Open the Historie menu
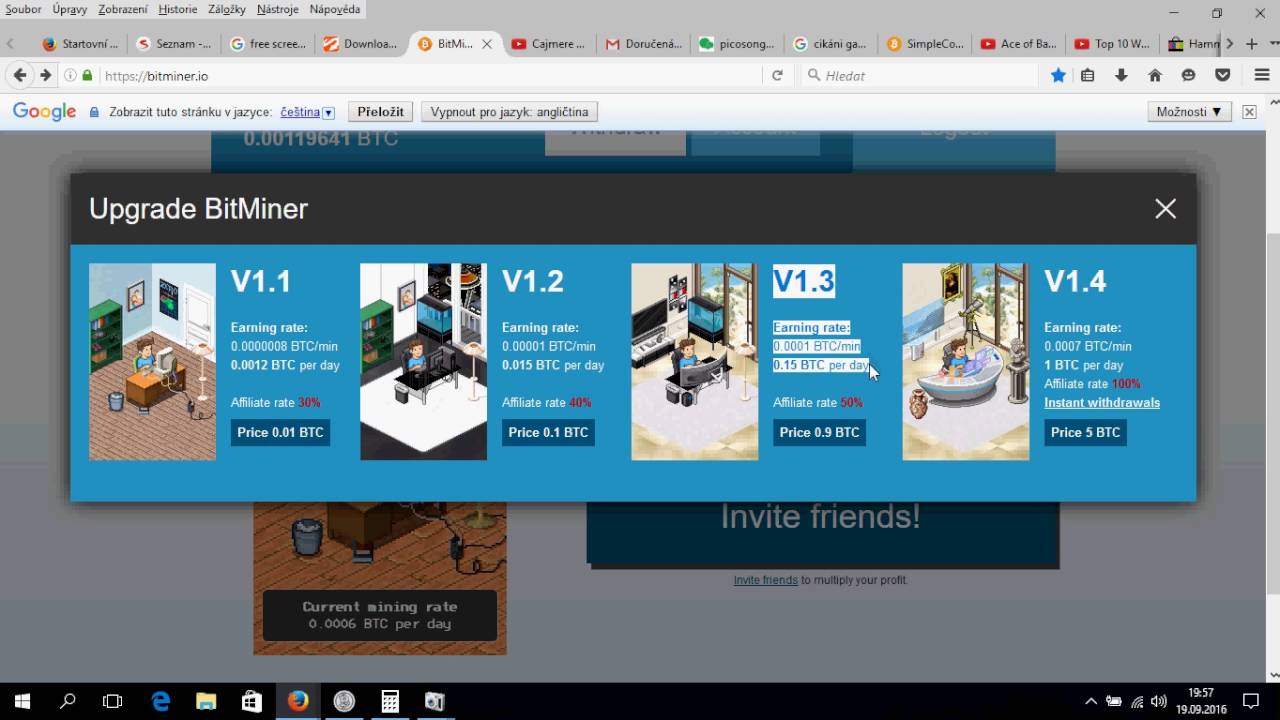Viewport: 1280px width, 720px height. pyautogui.click(x=178, y=9)
